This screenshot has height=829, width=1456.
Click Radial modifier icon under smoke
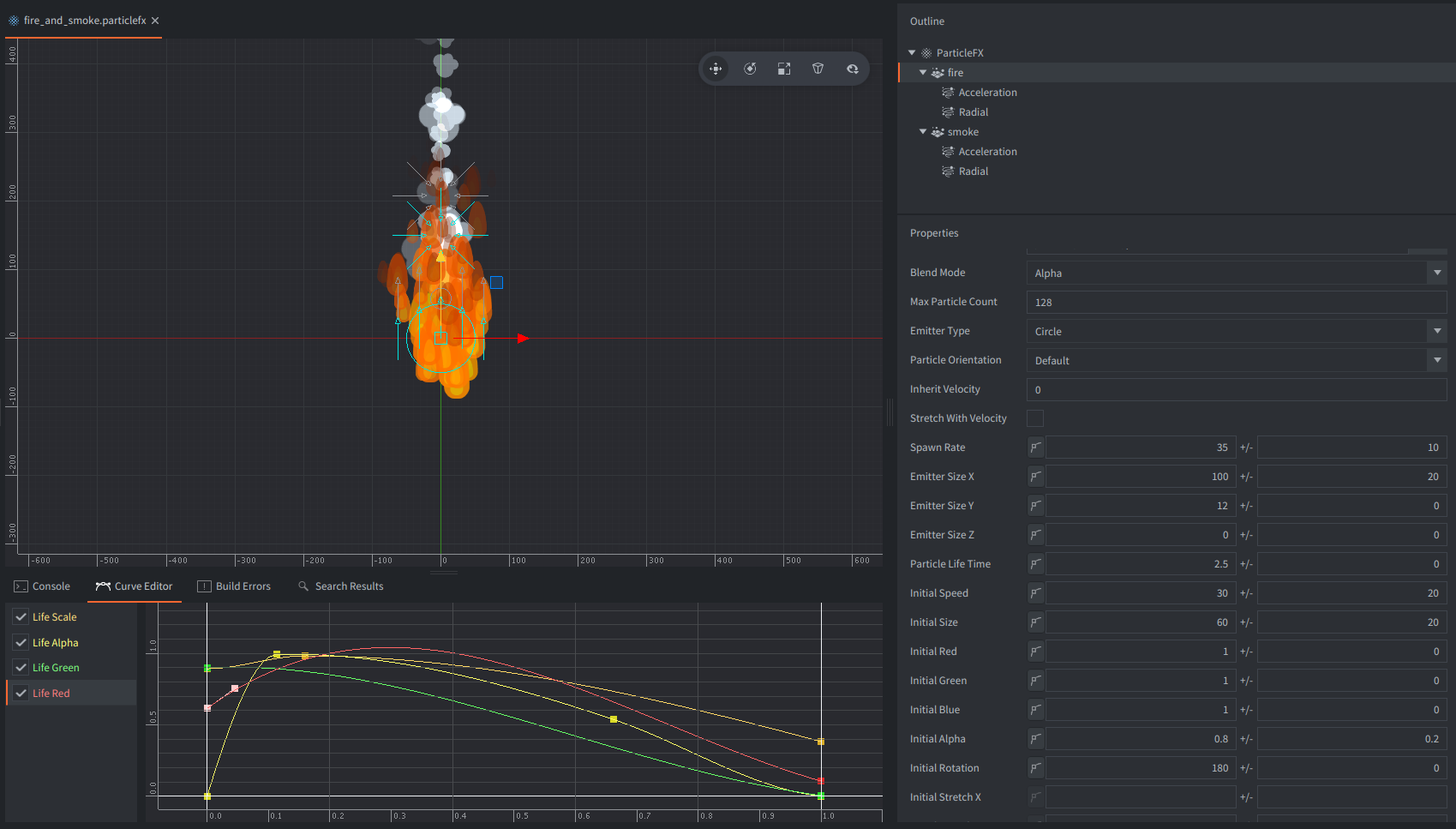[948, 171]
